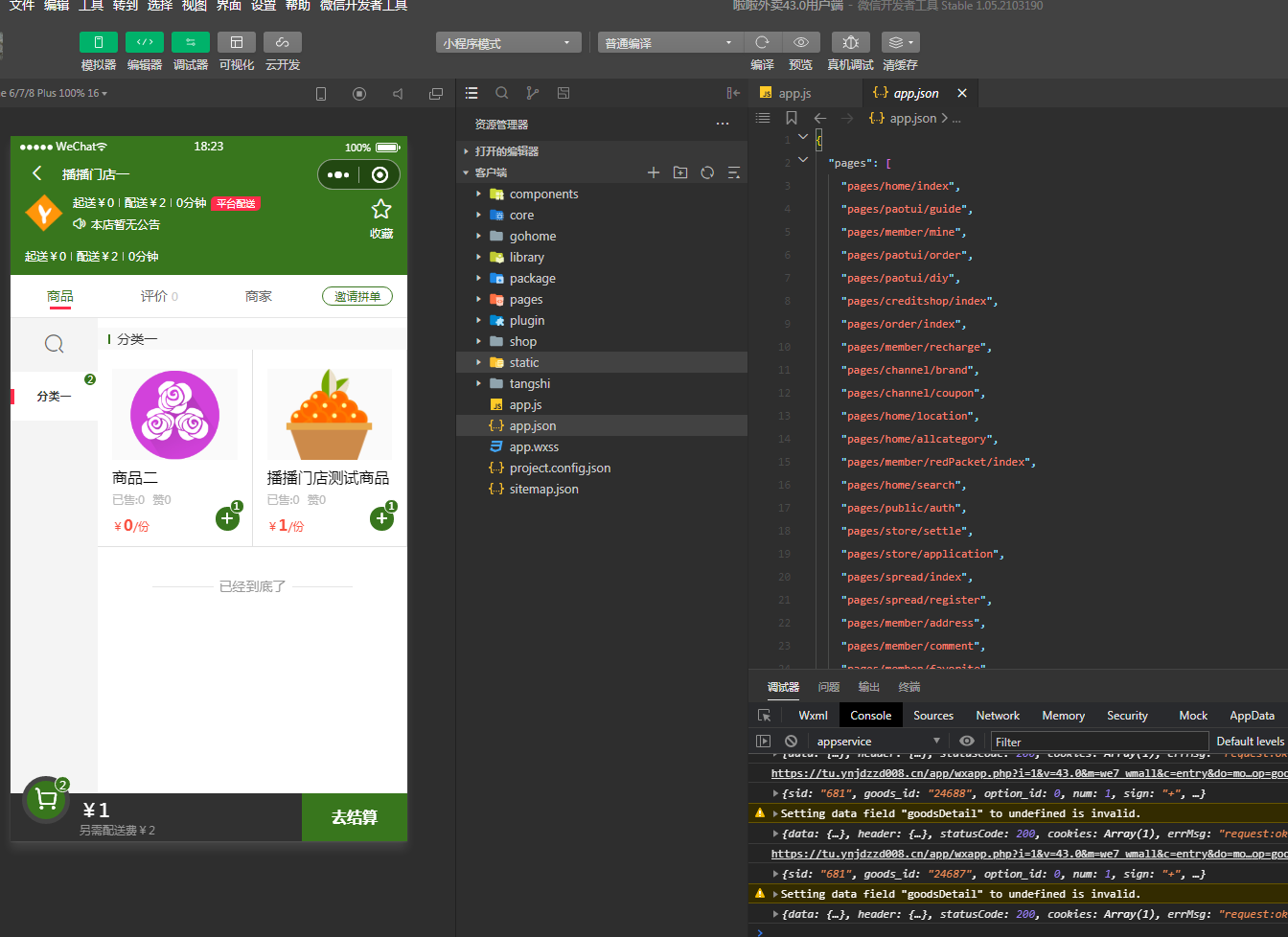This screenshot has height=937, width=1288.
Task: Switch to the reviews tab in store
Action: (159, 297)
